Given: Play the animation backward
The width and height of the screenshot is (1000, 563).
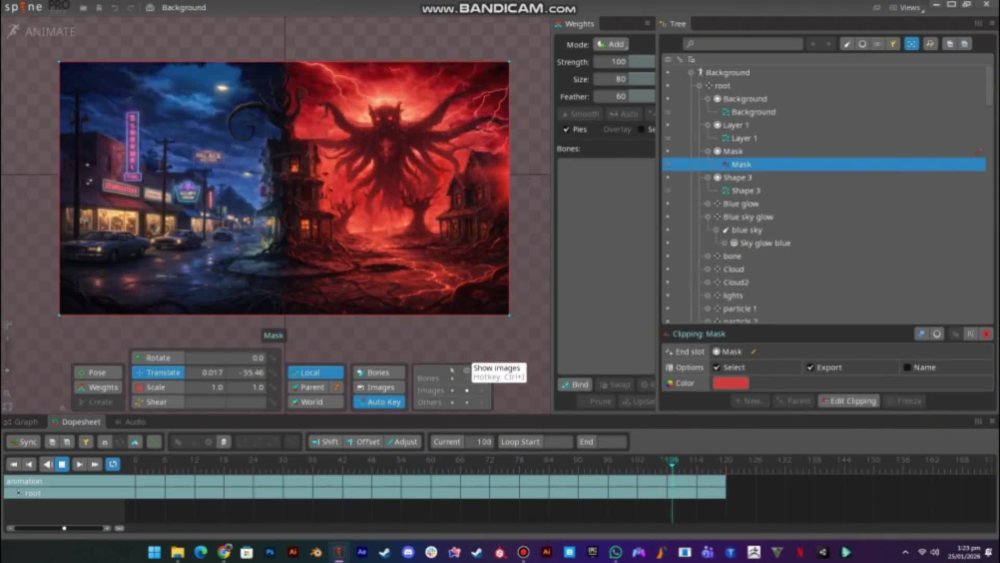Looking at the screenshot, I should click(47, 464).
